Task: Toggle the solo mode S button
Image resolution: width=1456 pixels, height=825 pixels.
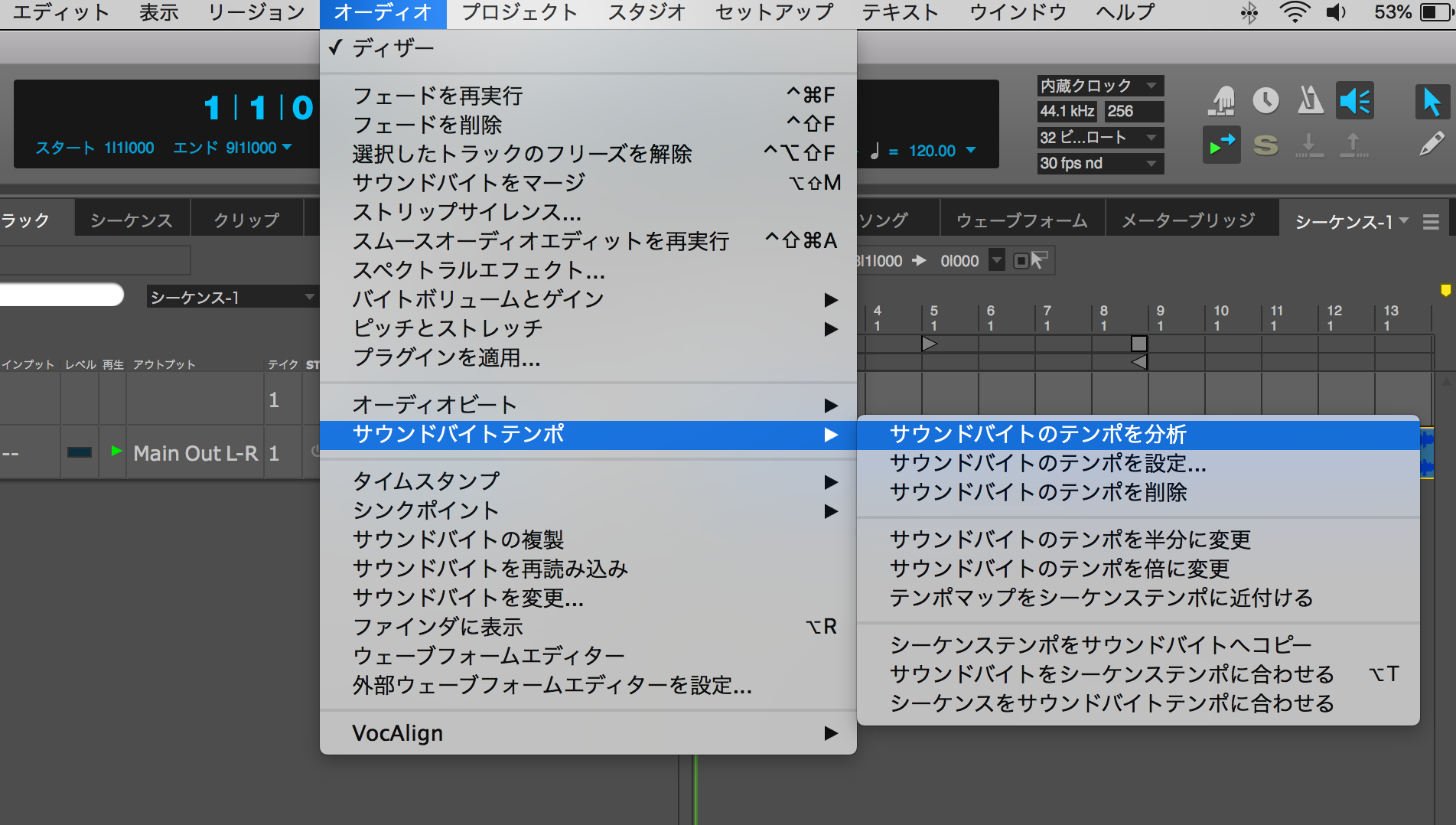Action: pyautogui.click(x=1265, y=145)
